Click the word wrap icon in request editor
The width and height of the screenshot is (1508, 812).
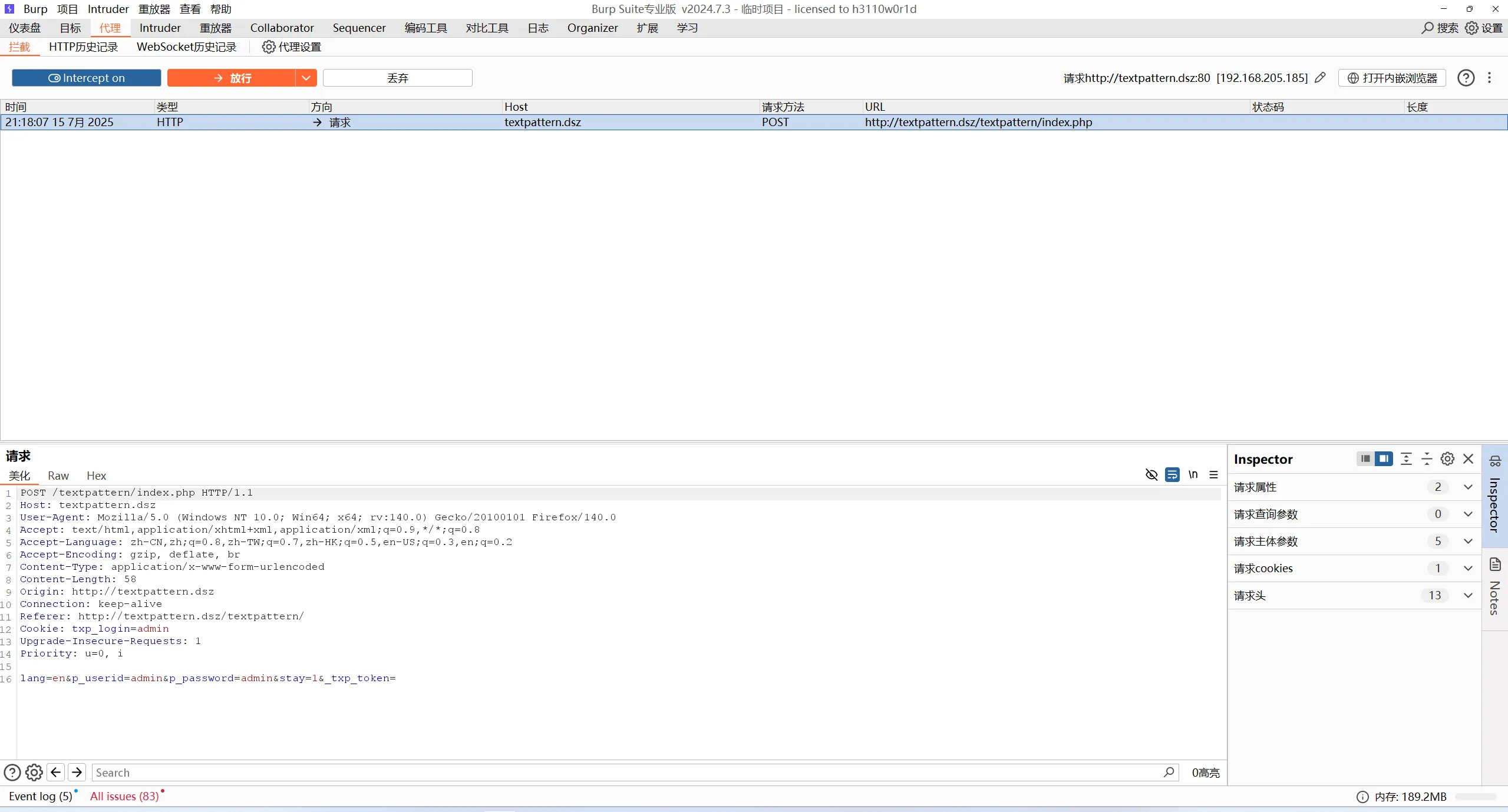1172,474
